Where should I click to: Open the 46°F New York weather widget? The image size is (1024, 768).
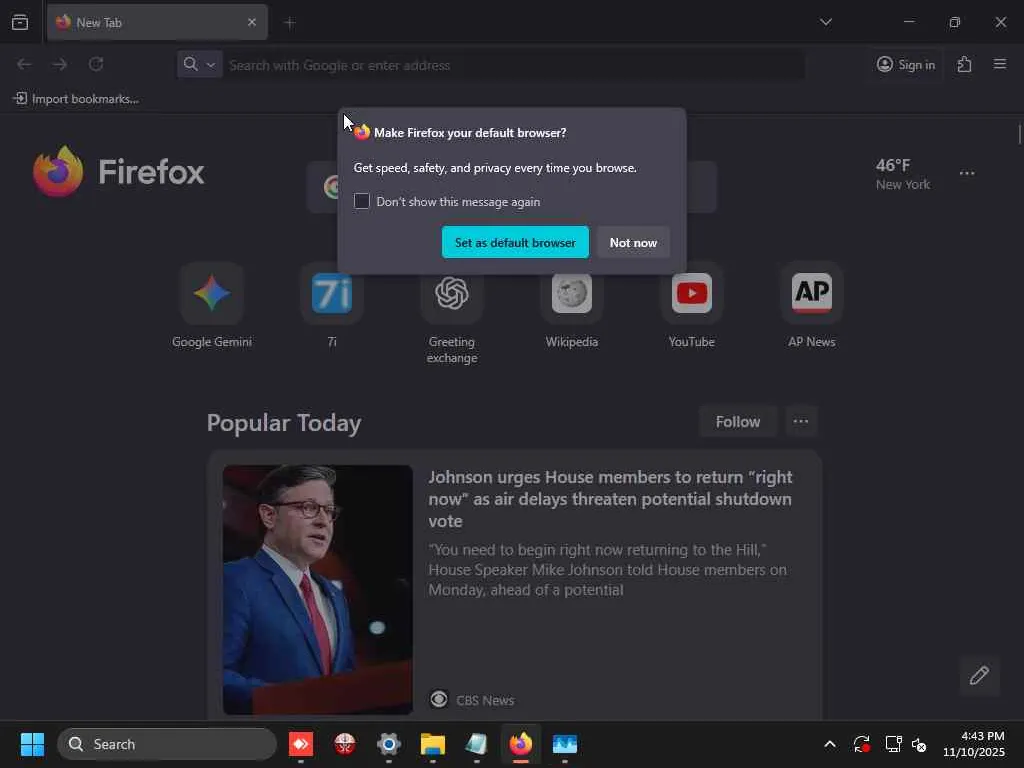(x=903, y=174)
